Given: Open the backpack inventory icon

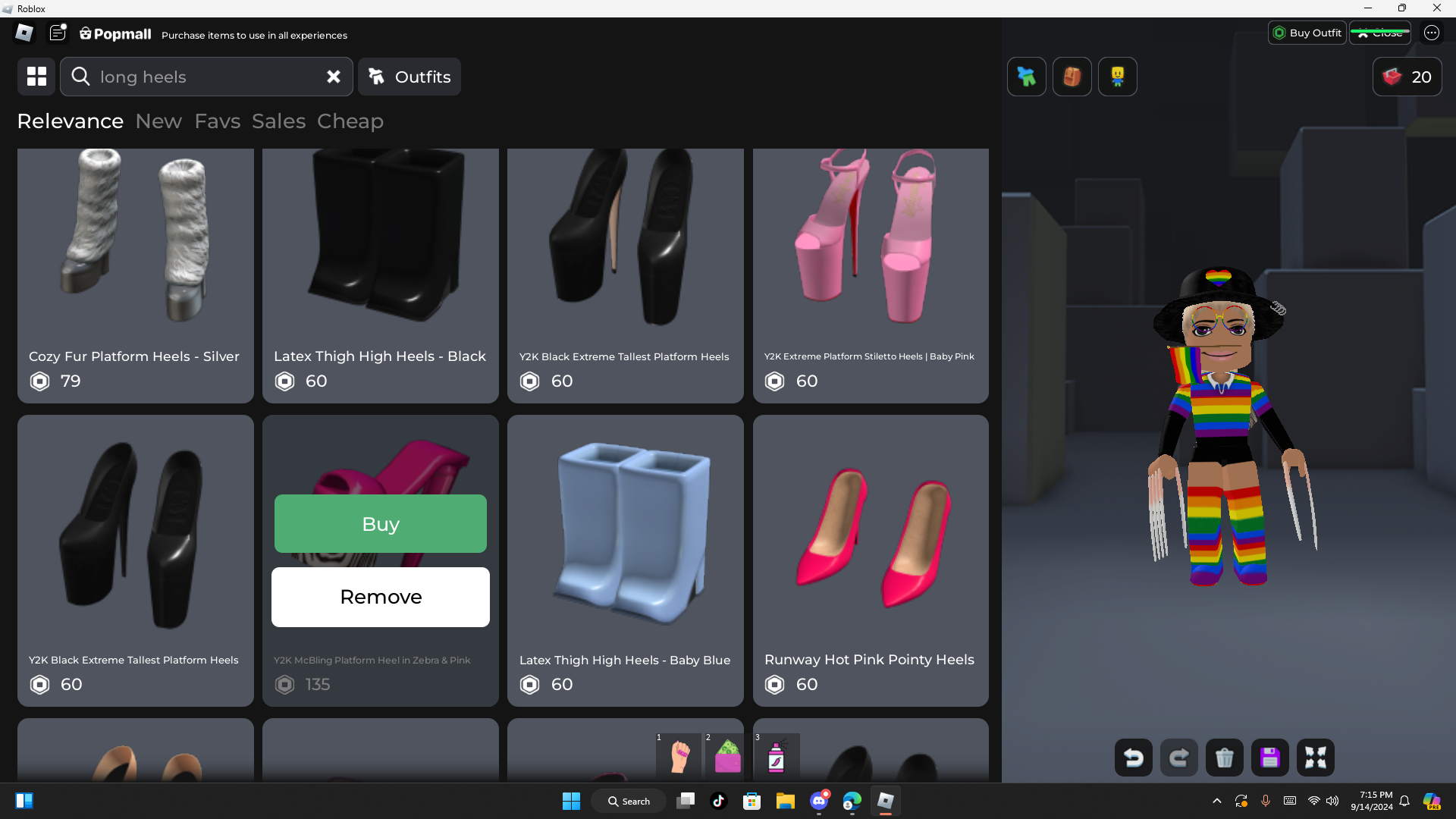Looking at the screenshot, I should (1072, 77).
